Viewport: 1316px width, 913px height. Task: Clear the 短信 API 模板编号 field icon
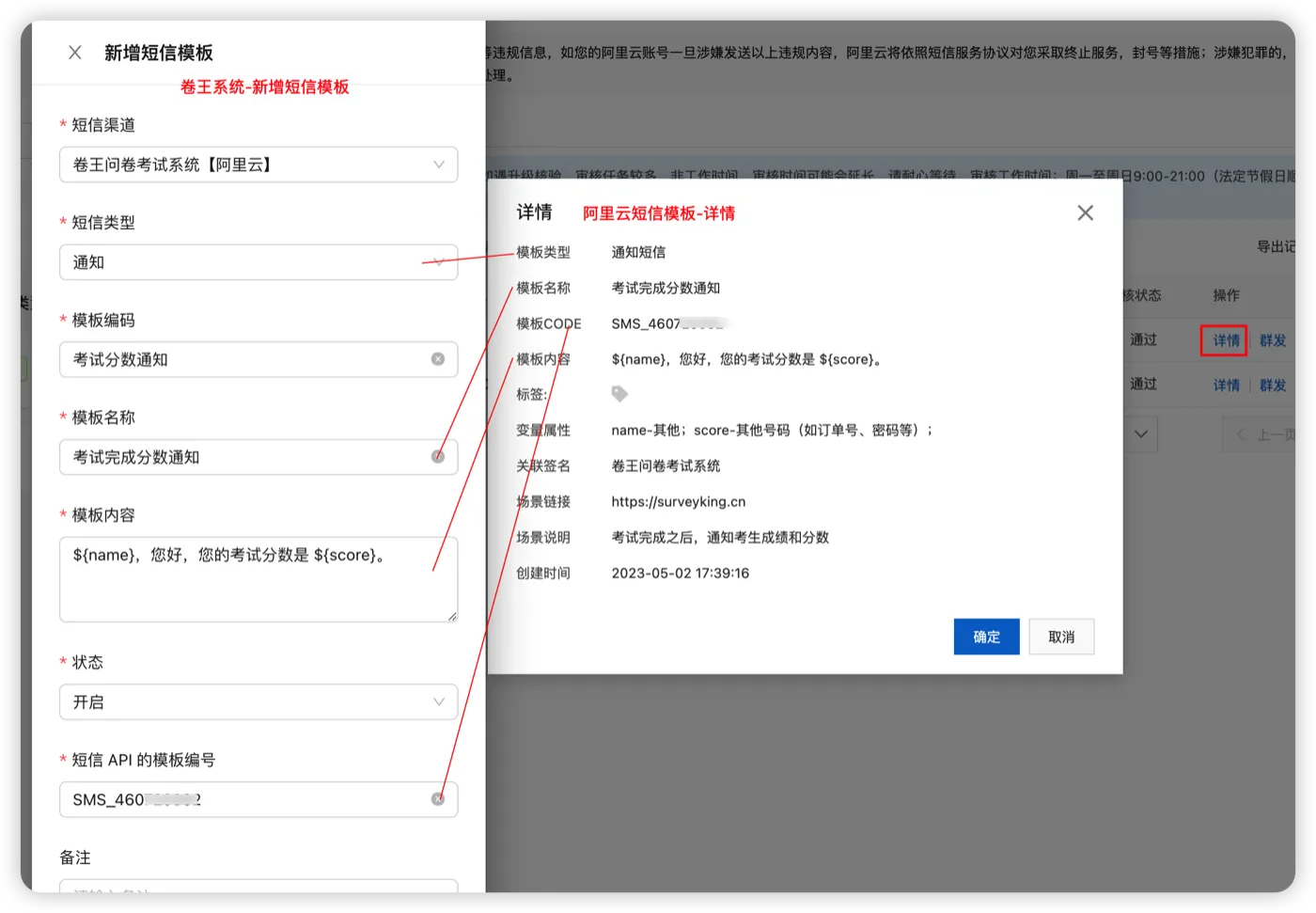click(438, 799)
